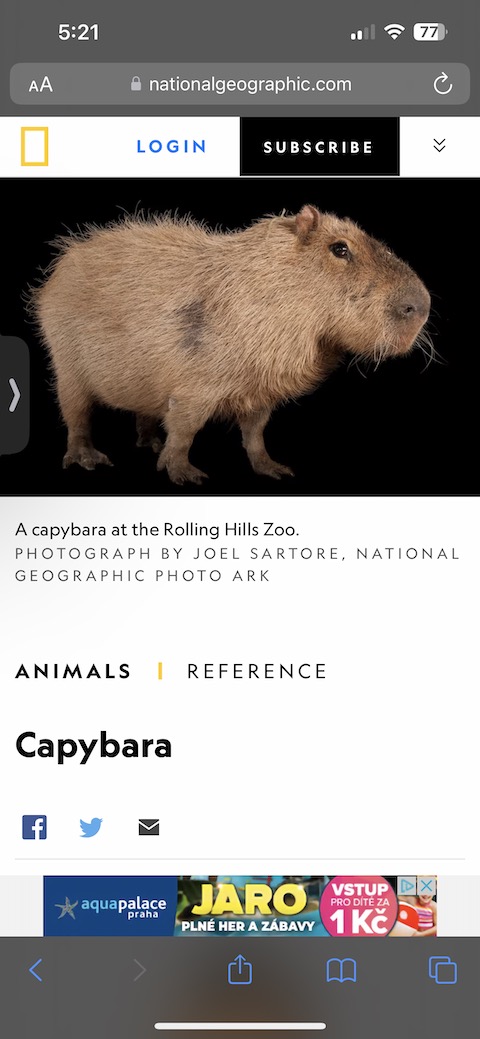Expand the site menu double chevron

(439, 146)
